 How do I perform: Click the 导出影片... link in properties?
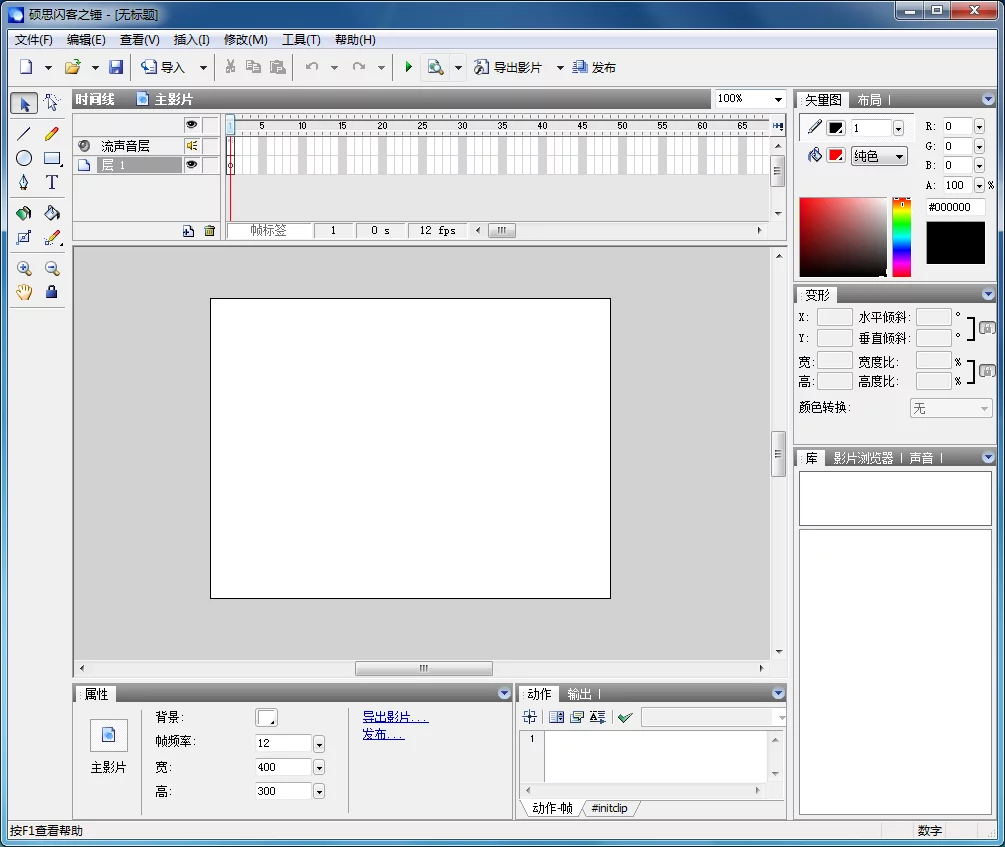[395, 717]
